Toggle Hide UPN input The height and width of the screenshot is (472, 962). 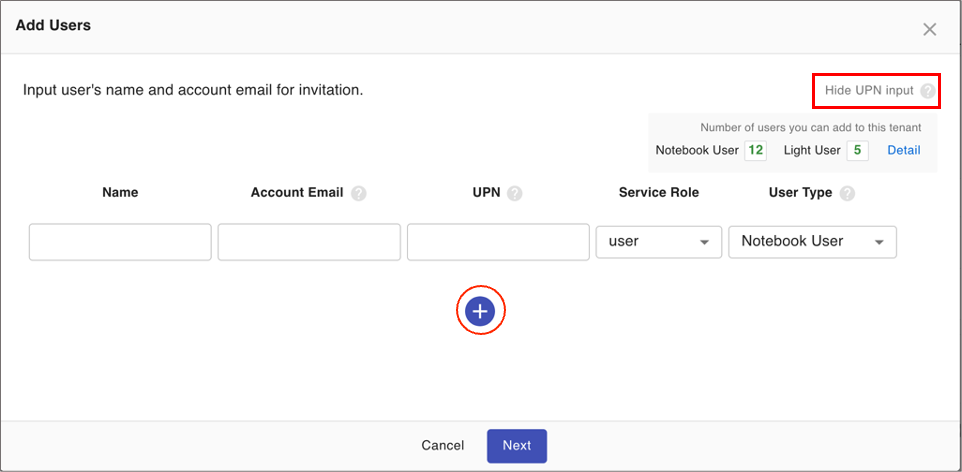868,91
